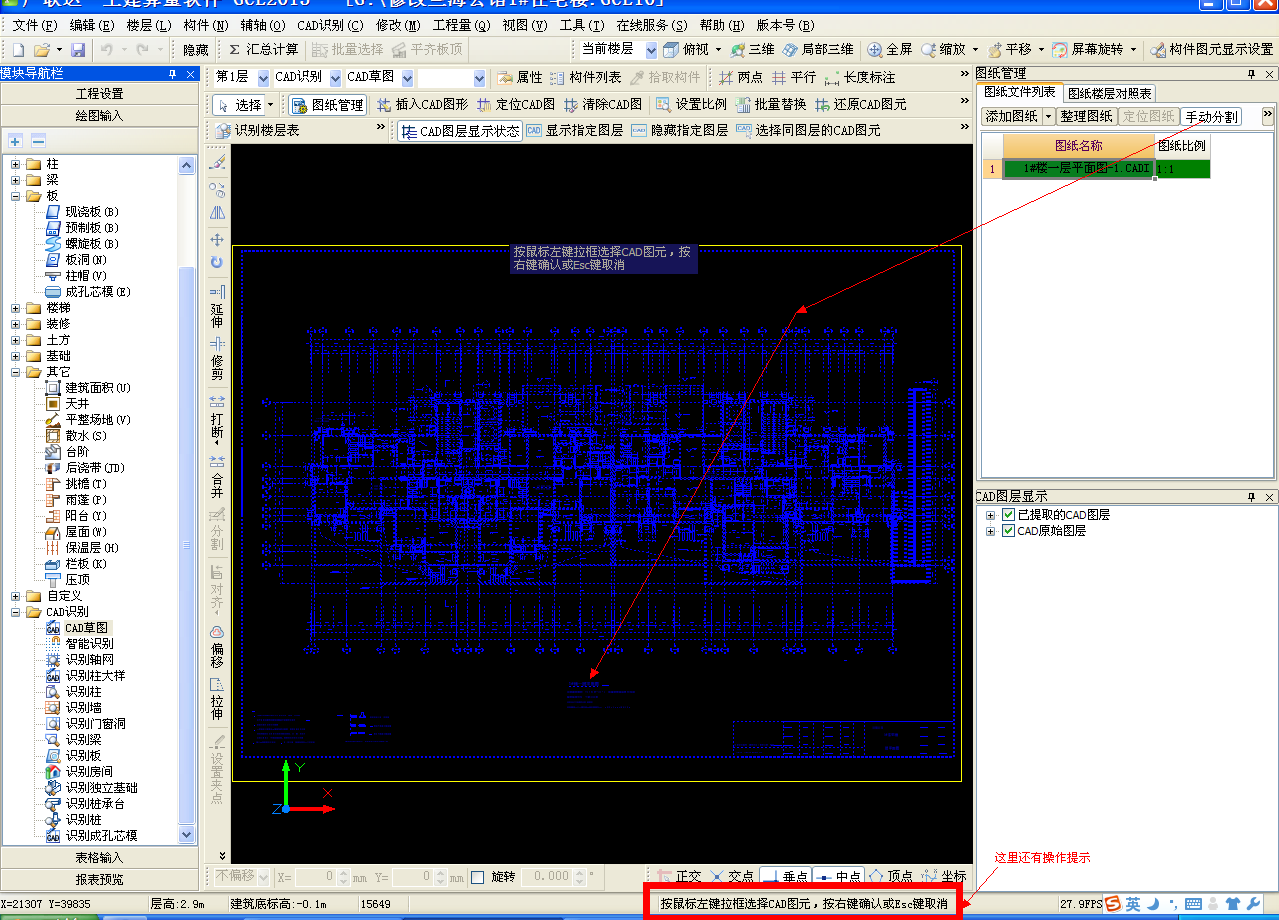Open 构件图元显示设置 display settings
Viewport: 1279px width, 920px height.
click(1211, 49)
